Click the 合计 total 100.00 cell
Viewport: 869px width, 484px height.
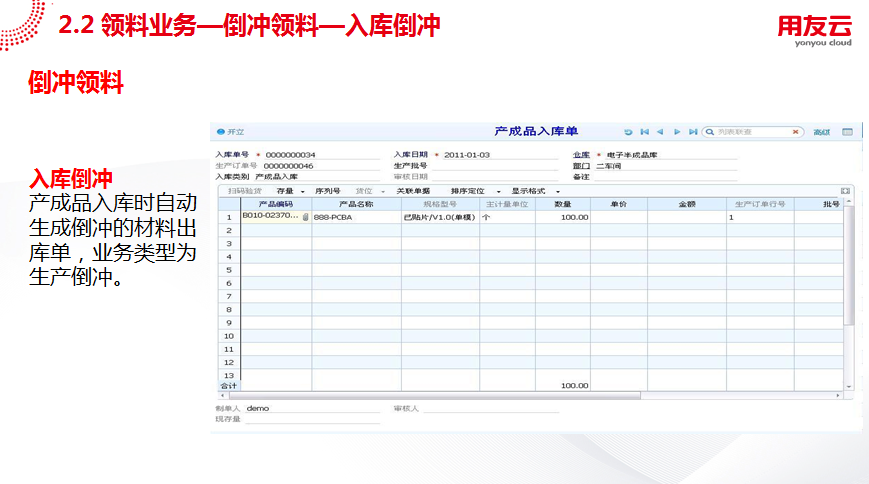pos(563,385)
